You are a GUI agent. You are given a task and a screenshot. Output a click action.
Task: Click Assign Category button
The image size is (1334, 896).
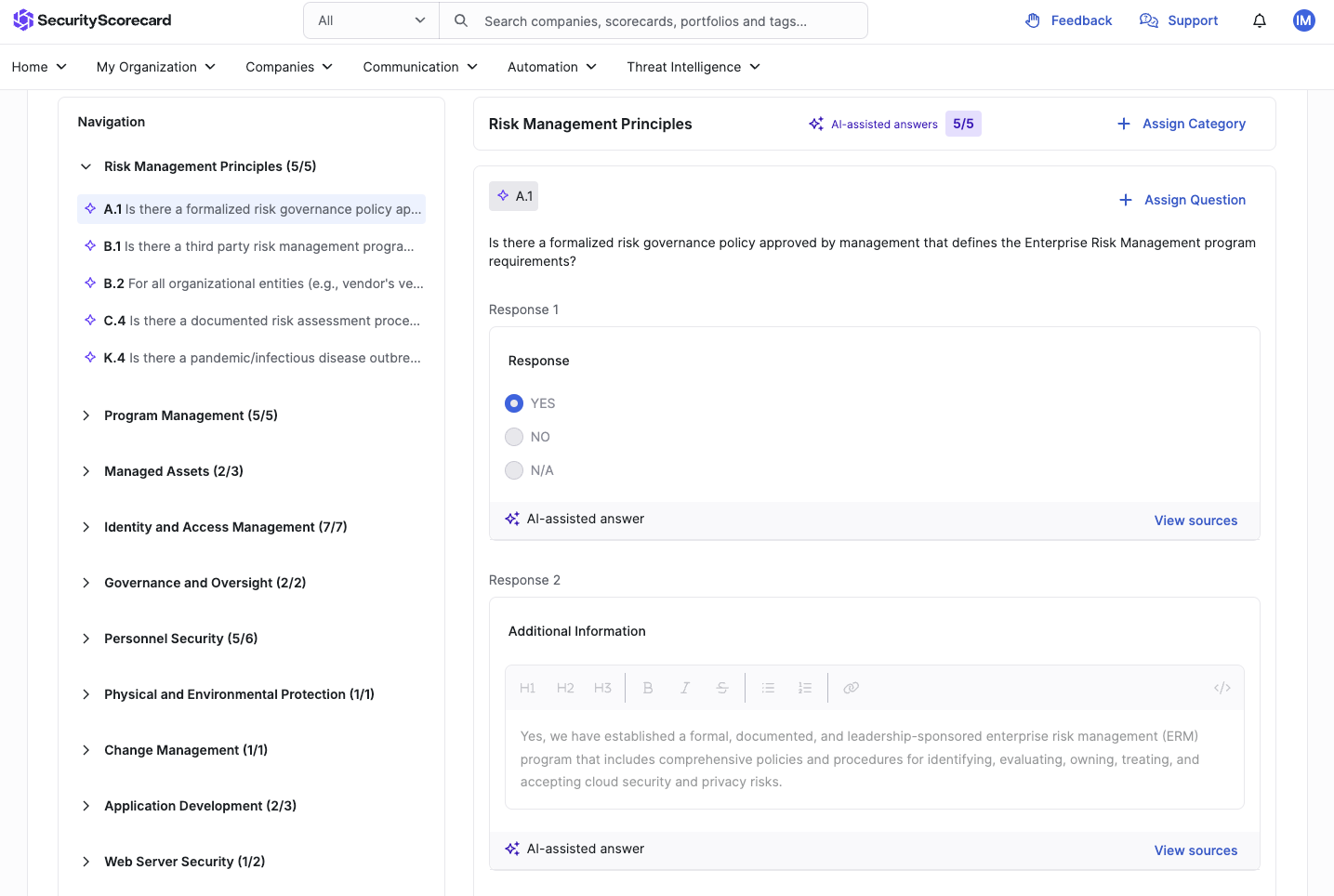[x=1182, y=124]
